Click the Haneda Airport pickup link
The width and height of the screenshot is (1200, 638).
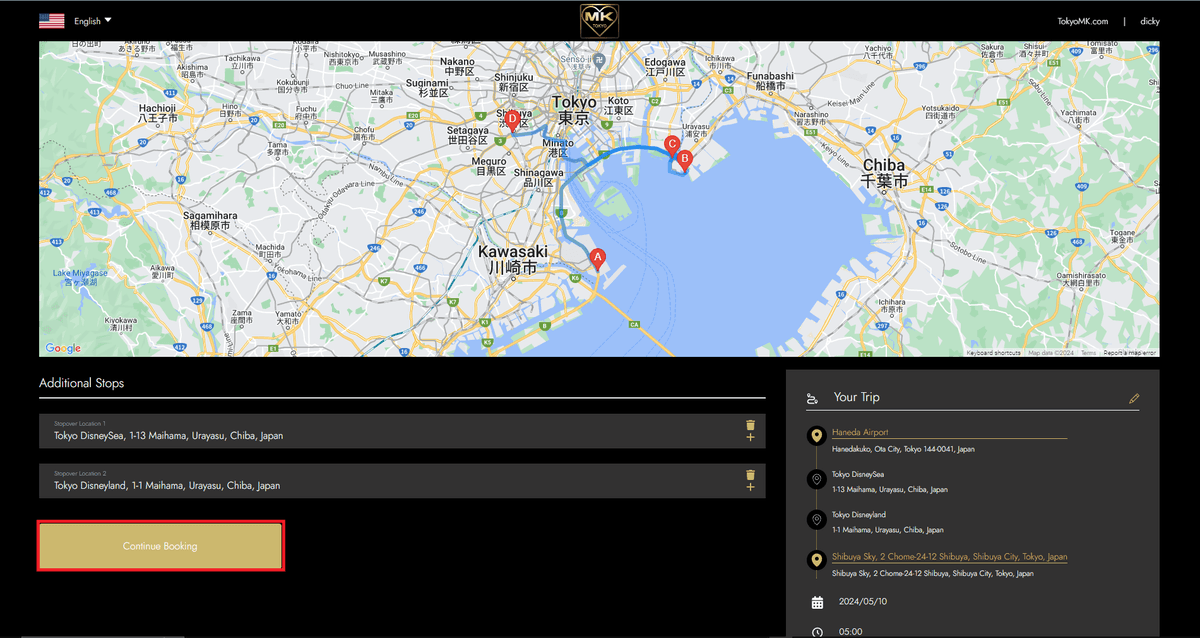pos(860,432)
